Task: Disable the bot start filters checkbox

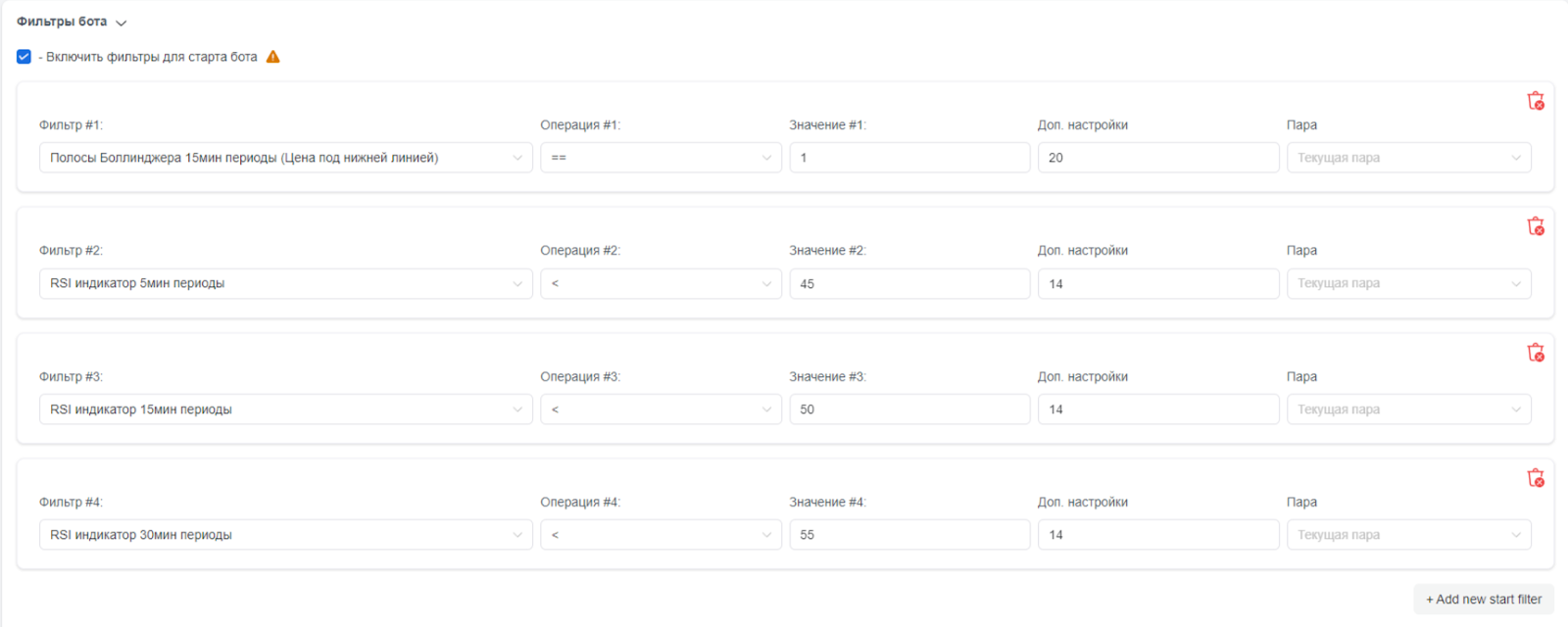Action: [x=24, y=57]
